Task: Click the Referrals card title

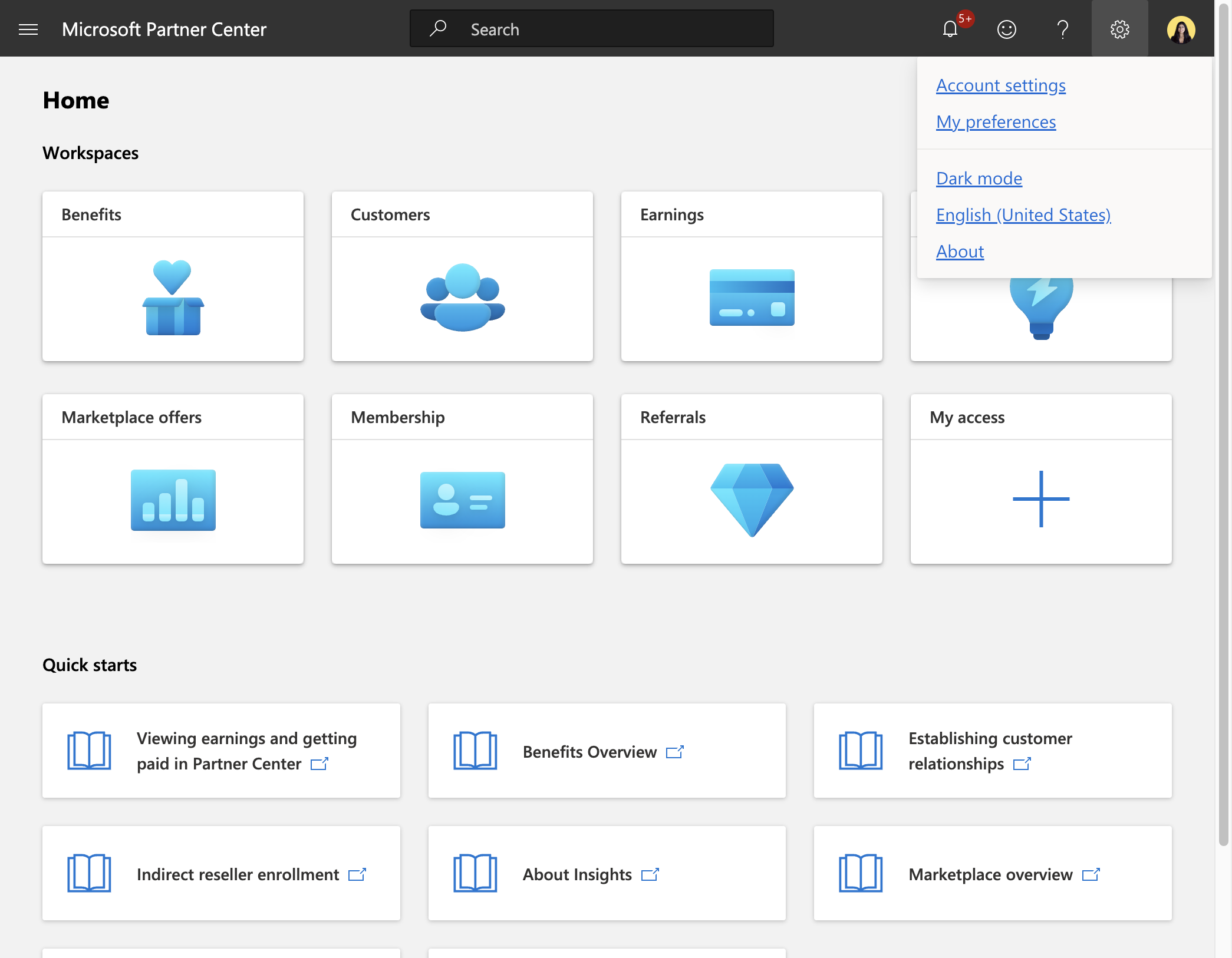Action: [x=673, y=417]
